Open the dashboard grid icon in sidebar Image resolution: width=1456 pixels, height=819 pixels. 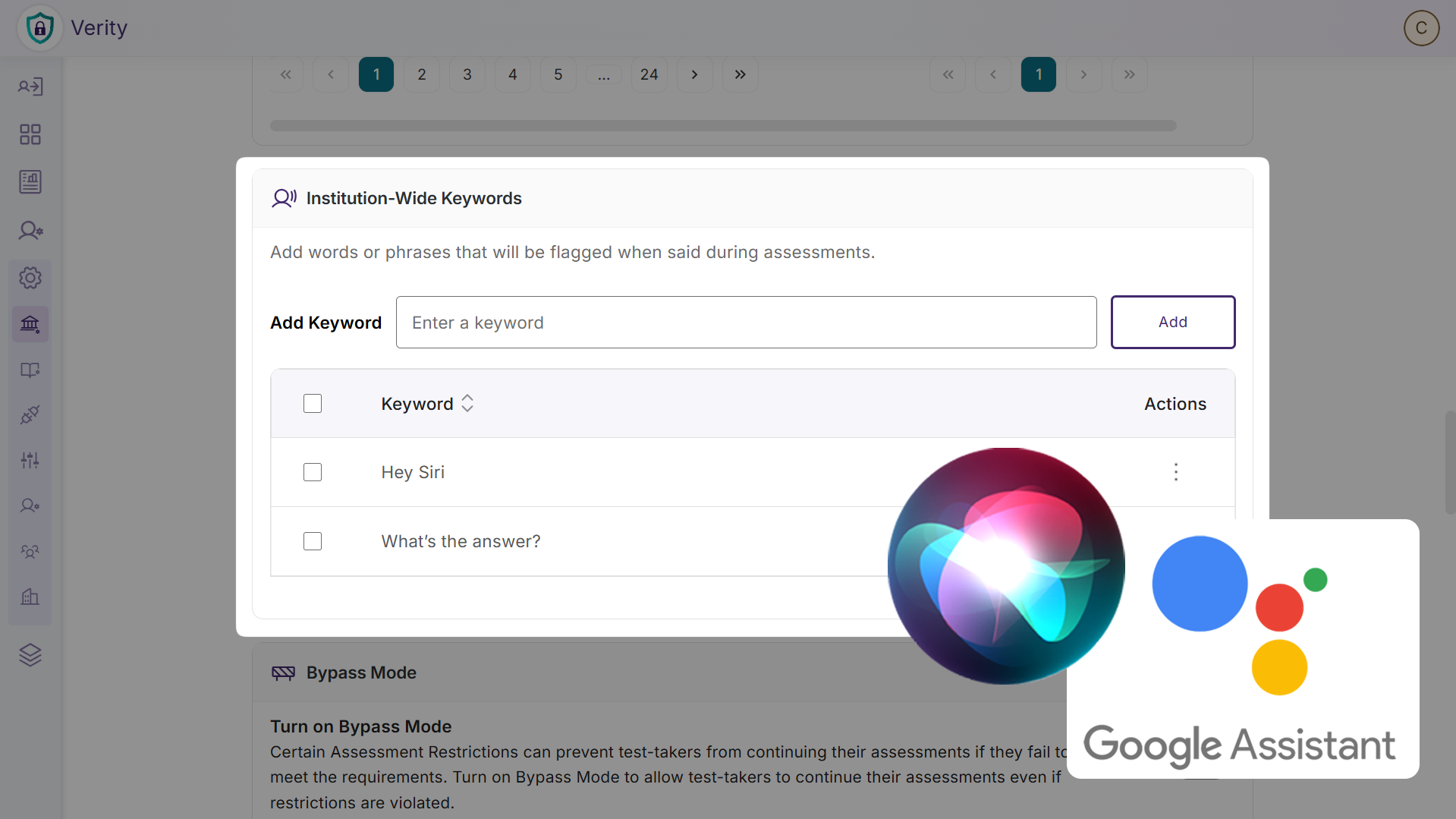click(x=30, y=134)
